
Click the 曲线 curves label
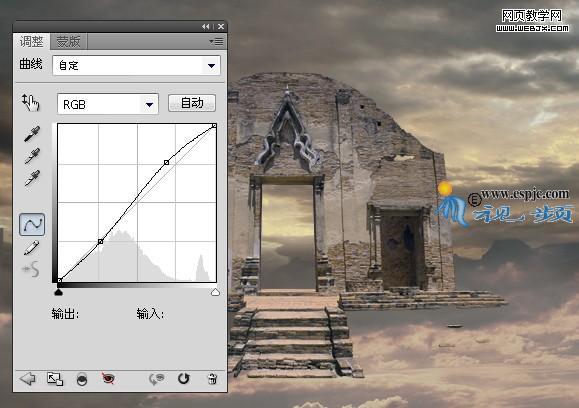pyautogui.click(x=31, y=64)
